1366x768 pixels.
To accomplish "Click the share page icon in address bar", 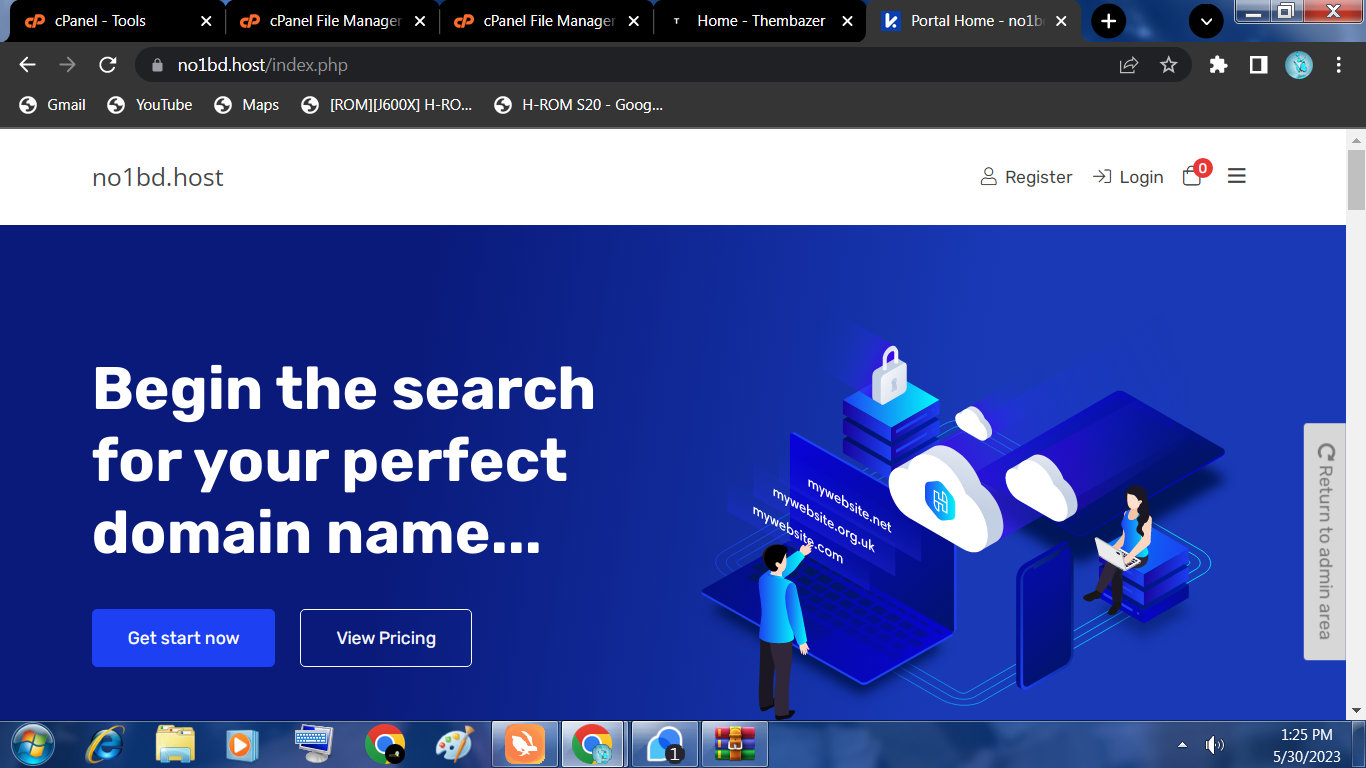I will [1129, 65].
